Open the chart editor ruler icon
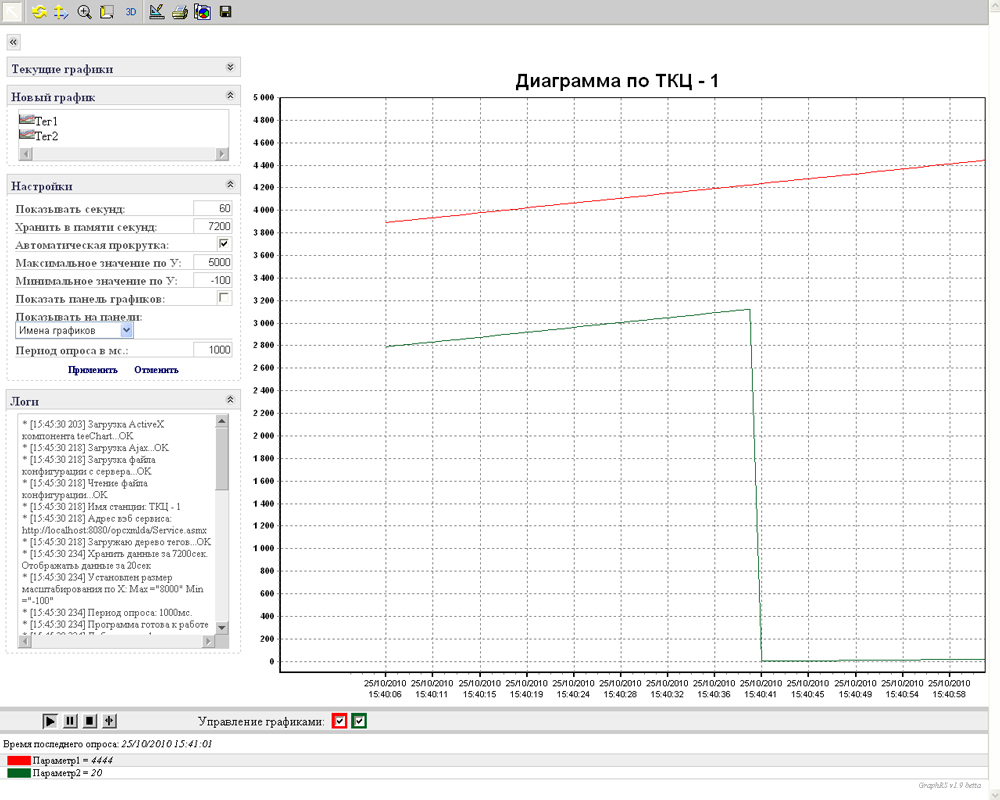This screenshot has width=1000, height=800. pyautogui.click(x=156, y=12)
